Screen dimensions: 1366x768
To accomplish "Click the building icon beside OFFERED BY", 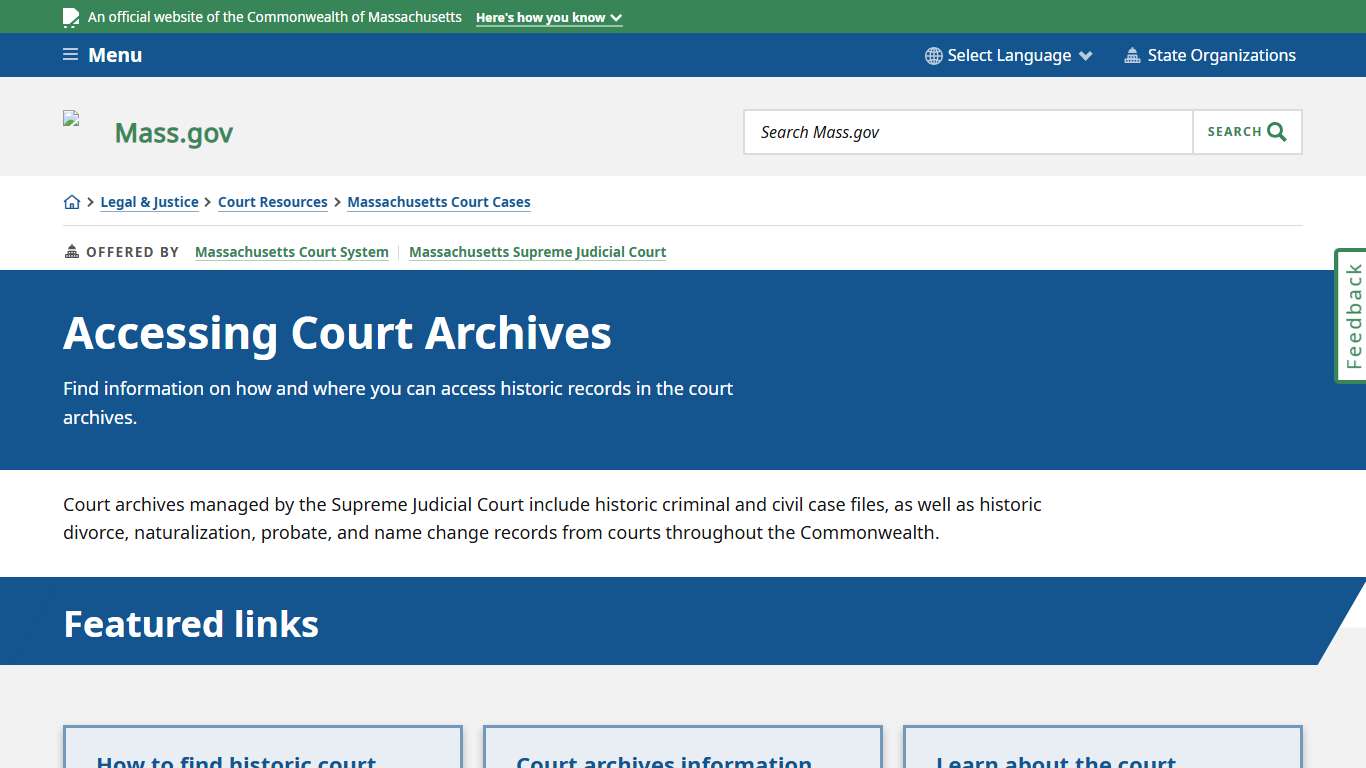I will point(69,251).
